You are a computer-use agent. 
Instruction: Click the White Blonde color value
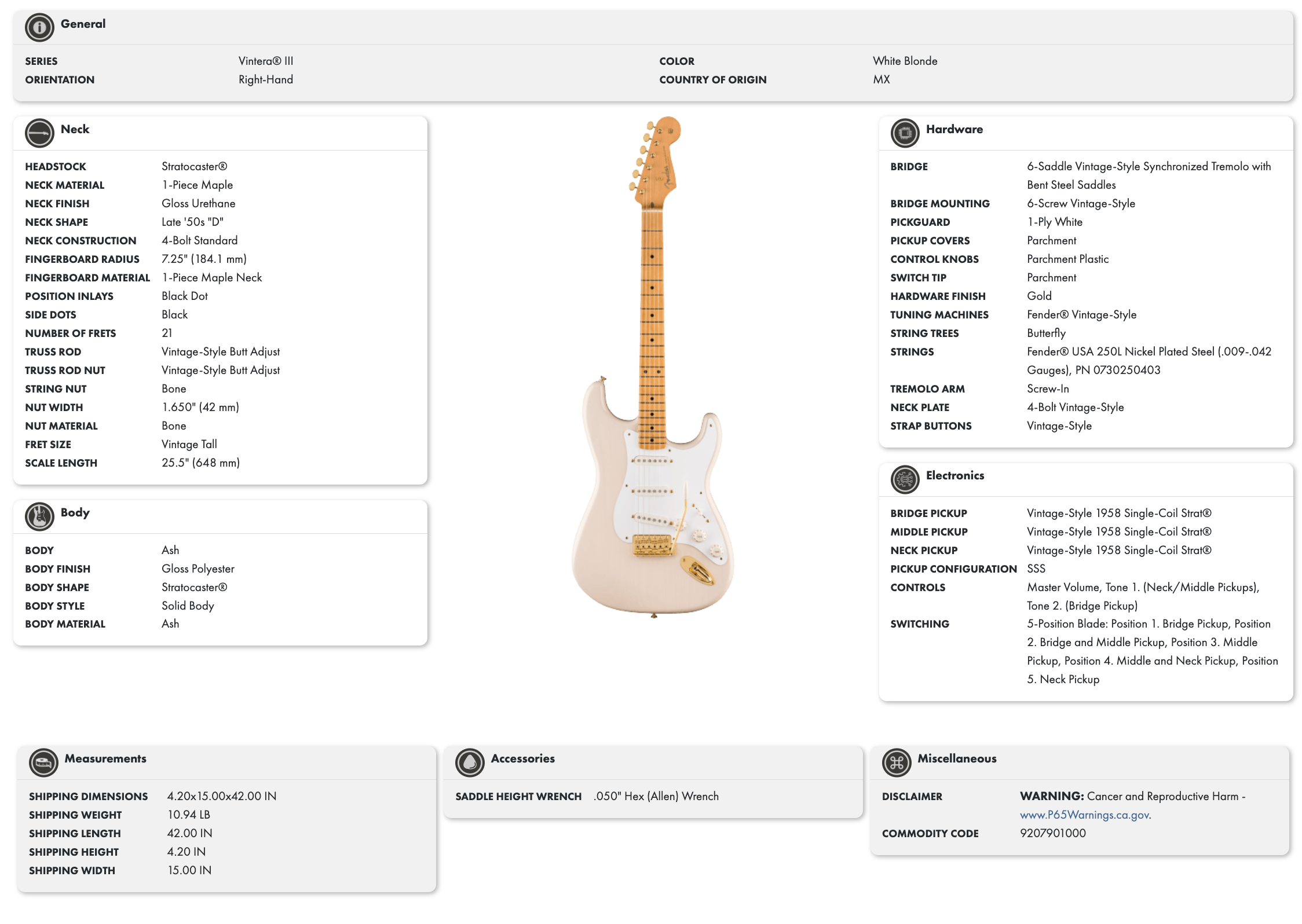tap(905, 61)
